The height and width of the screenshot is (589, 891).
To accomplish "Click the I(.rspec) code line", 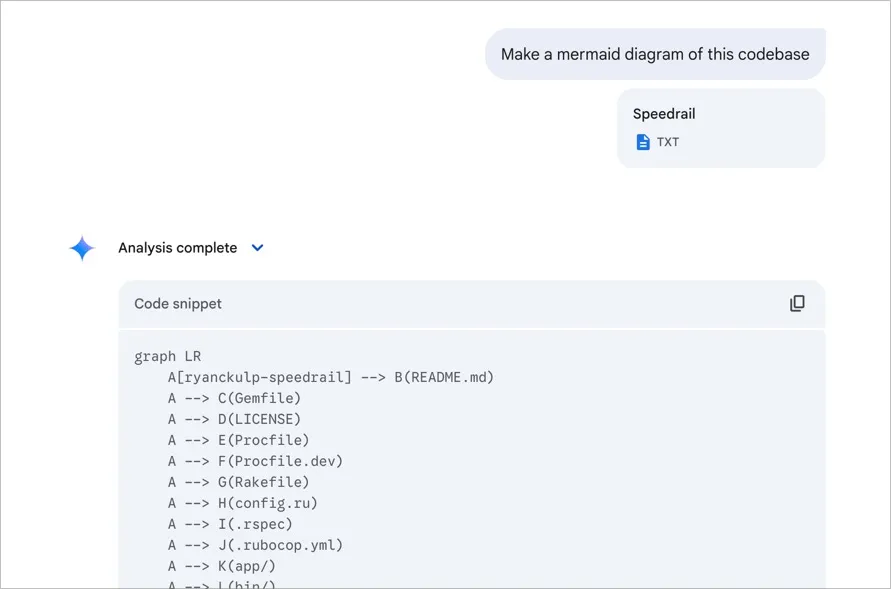I will (x=230, y=524).
